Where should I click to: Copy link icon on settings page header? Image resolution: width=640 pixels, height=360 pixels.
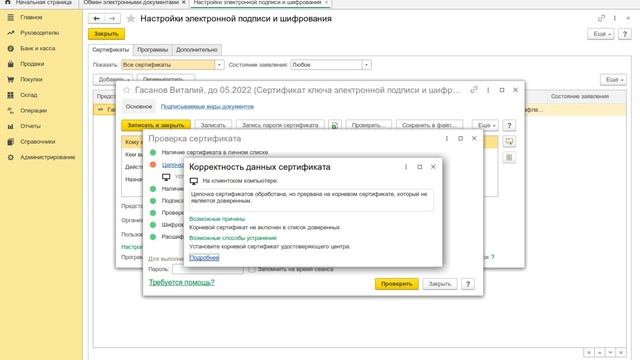point(601,18)
